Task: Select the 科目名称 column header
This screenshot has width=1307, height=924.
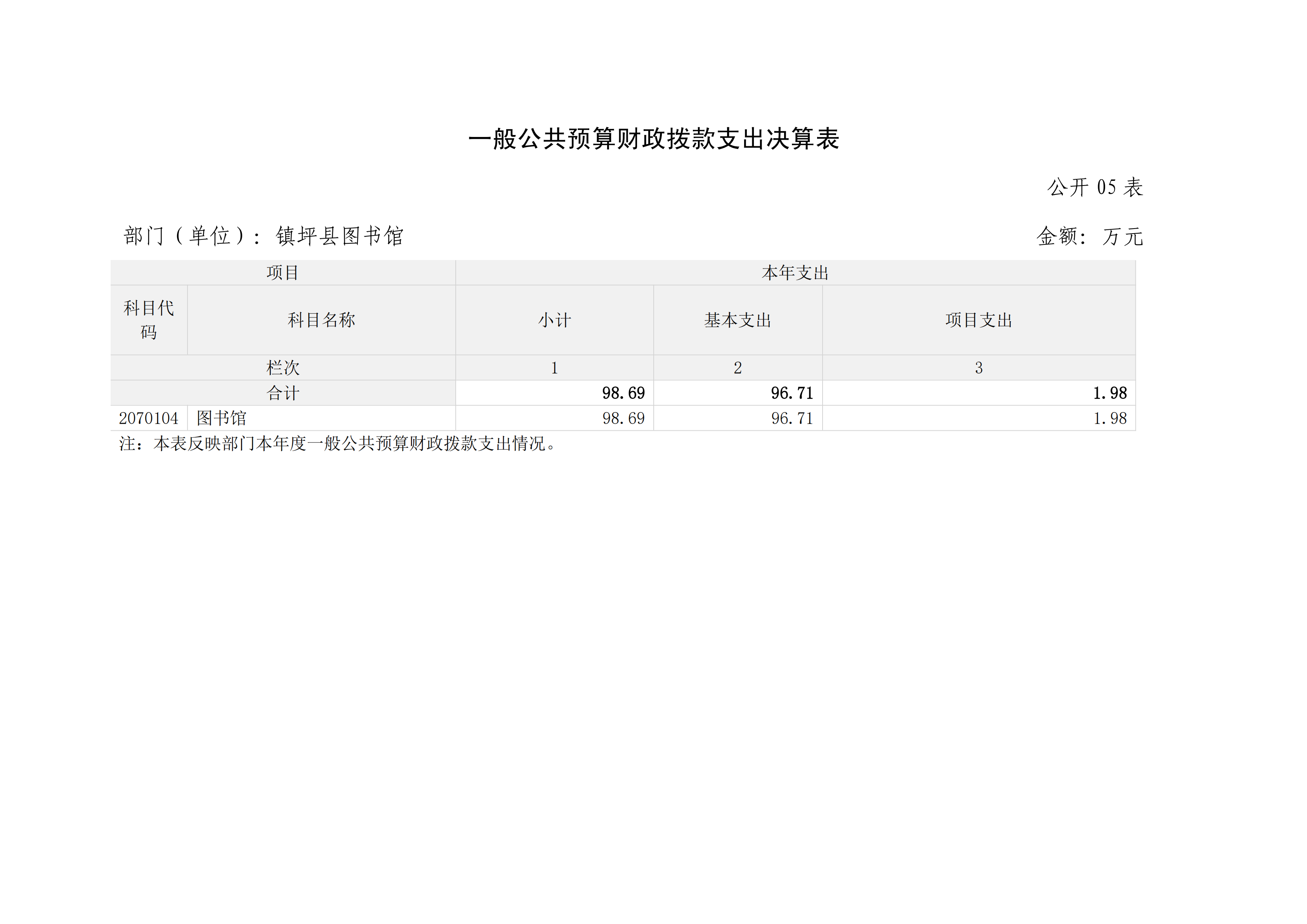Action: 322,320
